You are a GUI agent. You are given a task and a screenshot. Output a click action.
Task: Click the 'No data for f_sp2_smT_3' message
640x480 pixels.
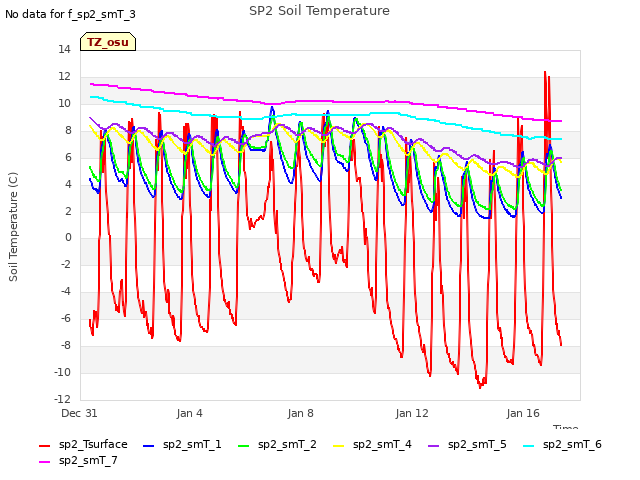point(70,14)
